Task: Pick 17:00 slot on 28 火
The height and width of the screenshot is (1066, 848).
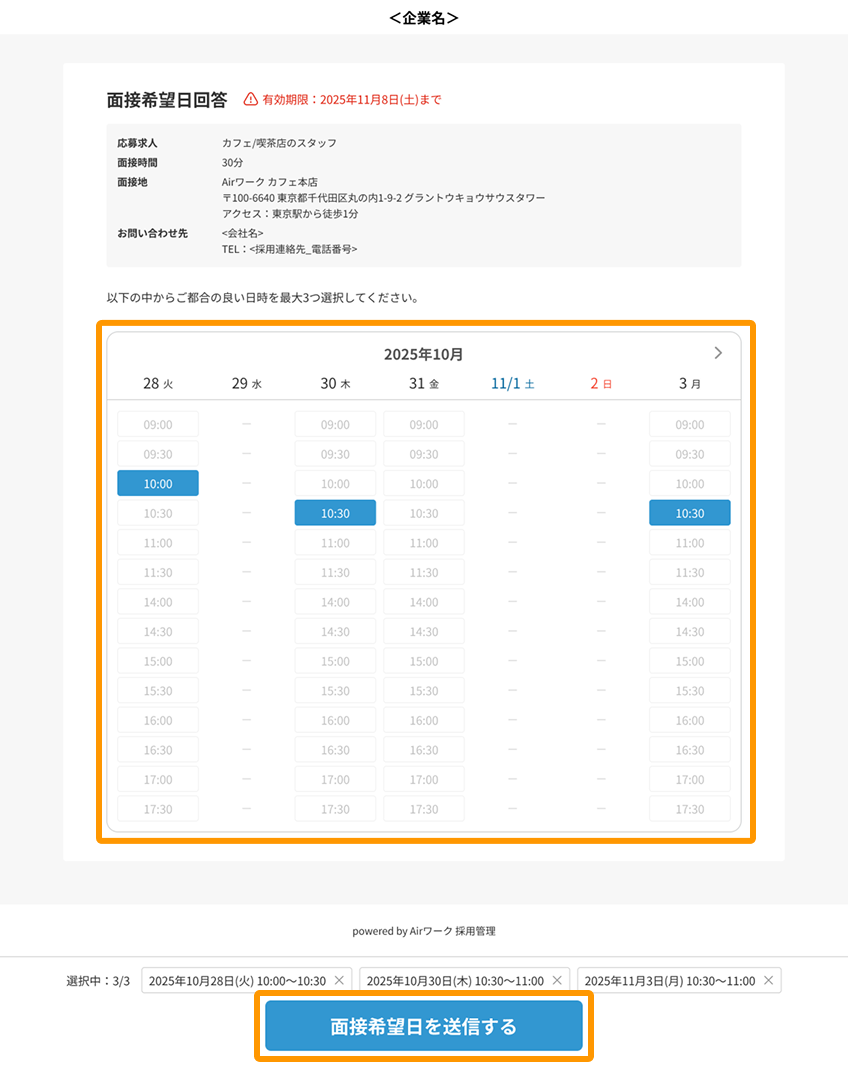Action: click(158, 779)
